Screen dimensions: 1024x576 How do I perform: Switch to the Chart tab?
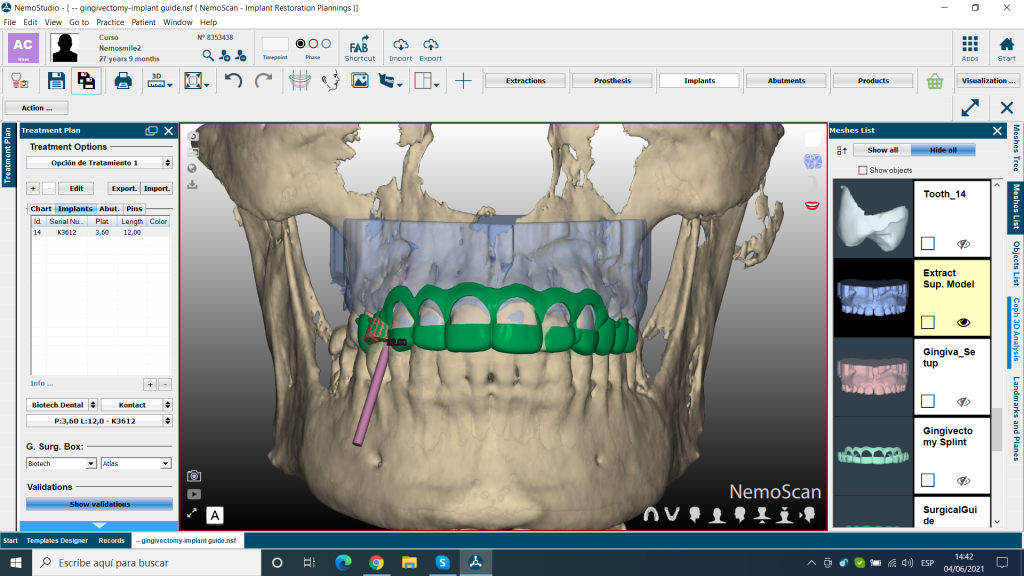point(40,208)
